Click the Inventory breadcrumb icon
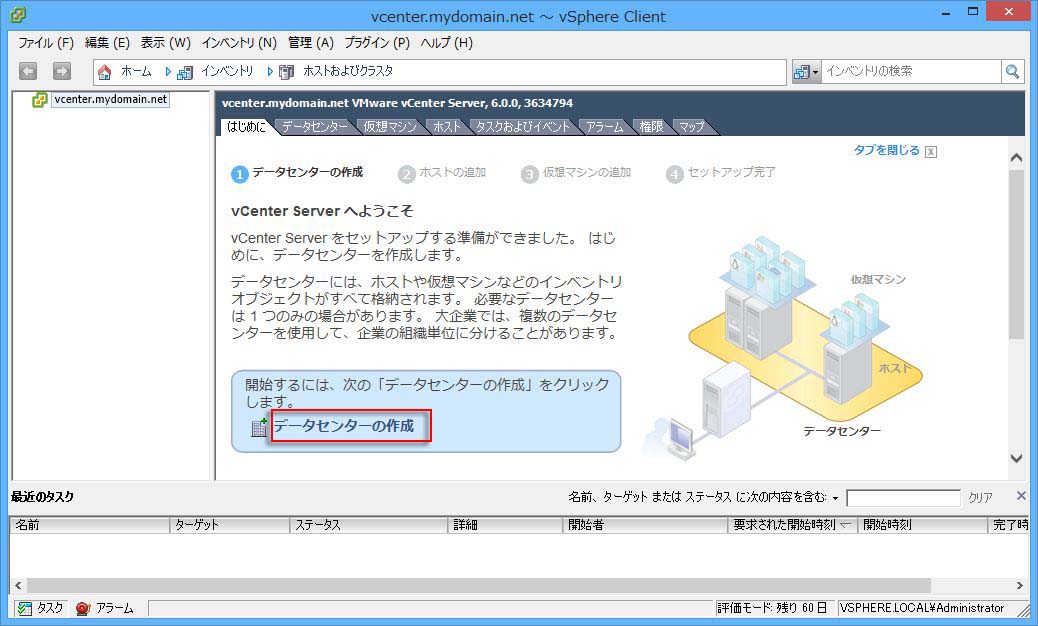This screenshot has height=626, width=1038. click(185, 72)
